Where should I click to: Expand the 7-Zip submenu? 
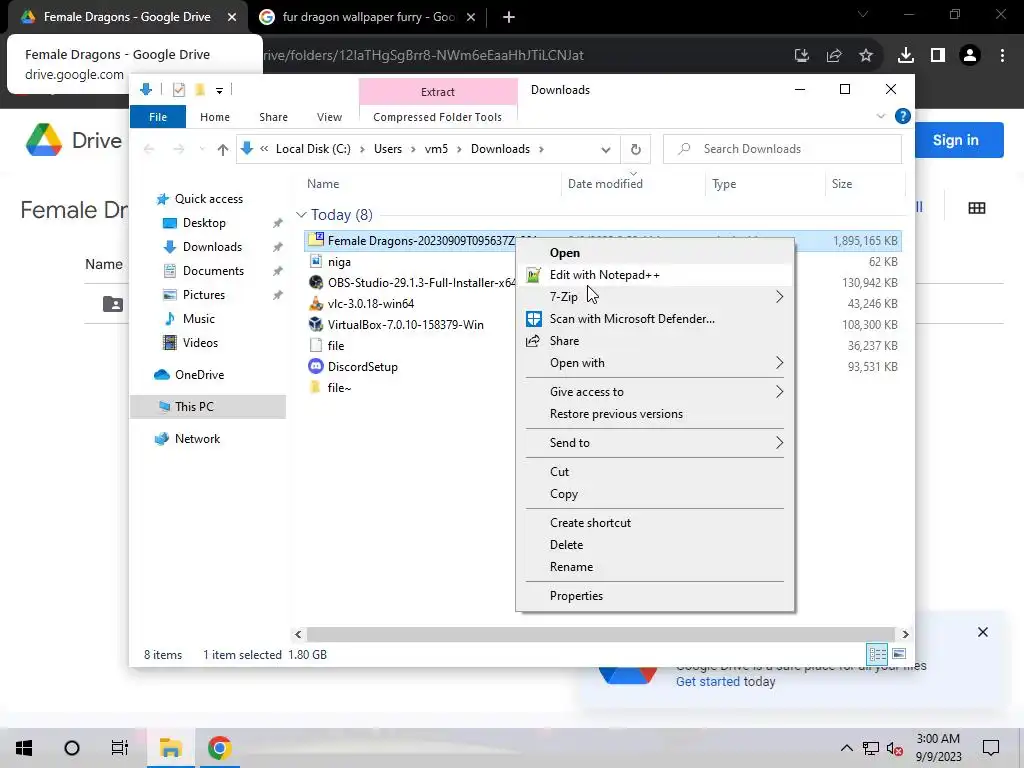tap(654, 296)
